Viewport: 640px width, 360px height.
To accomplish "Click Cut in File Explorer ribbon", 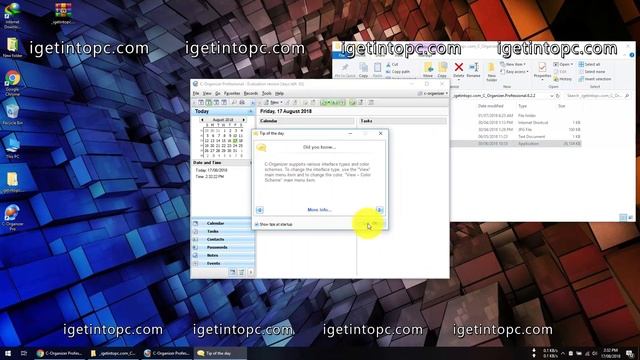I will pos(392,64).
